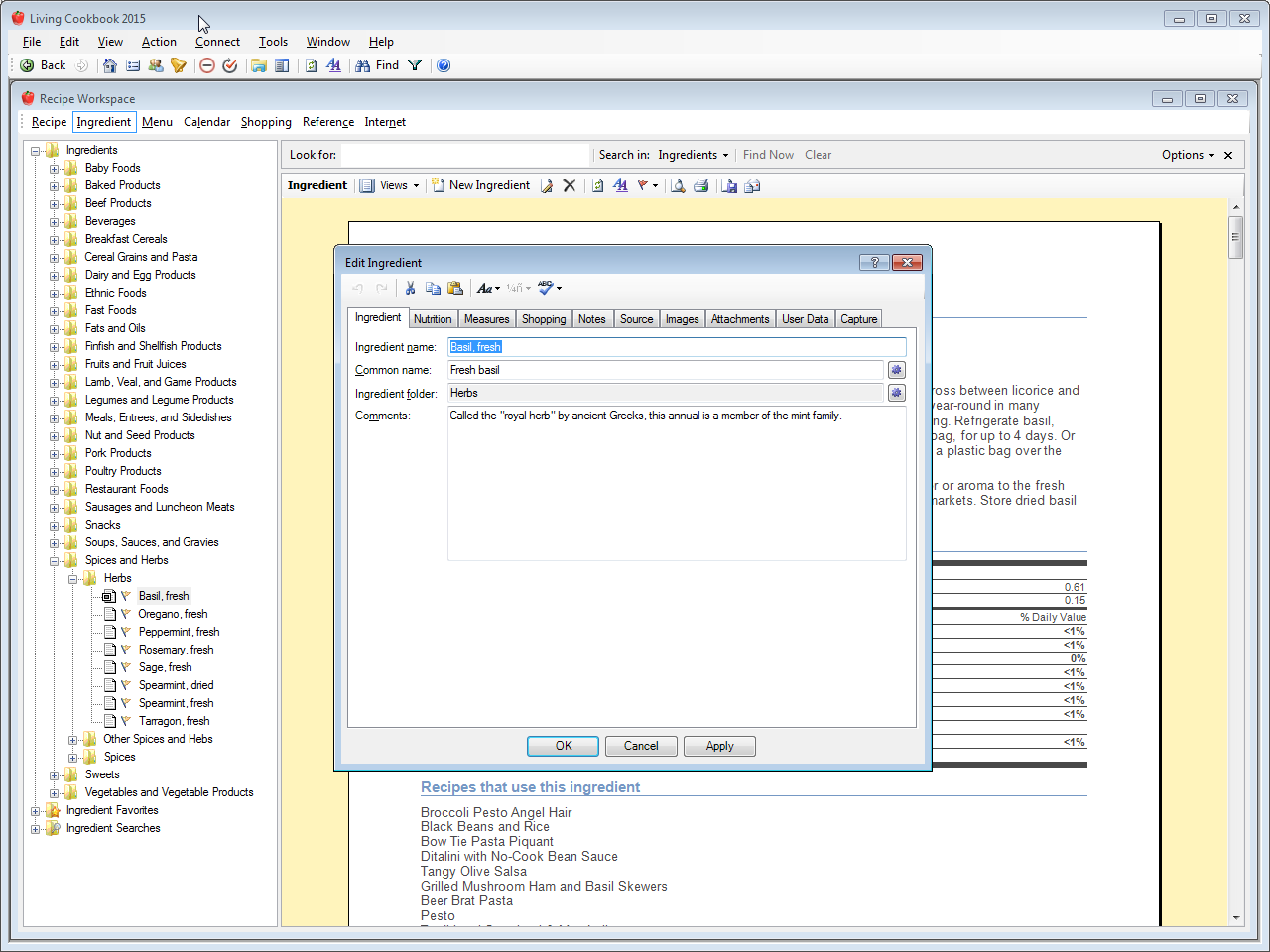This screenshot has height=952, width=1270.
Task: Click the Back arrow icon in main toolbar
Action: [27, 65]
